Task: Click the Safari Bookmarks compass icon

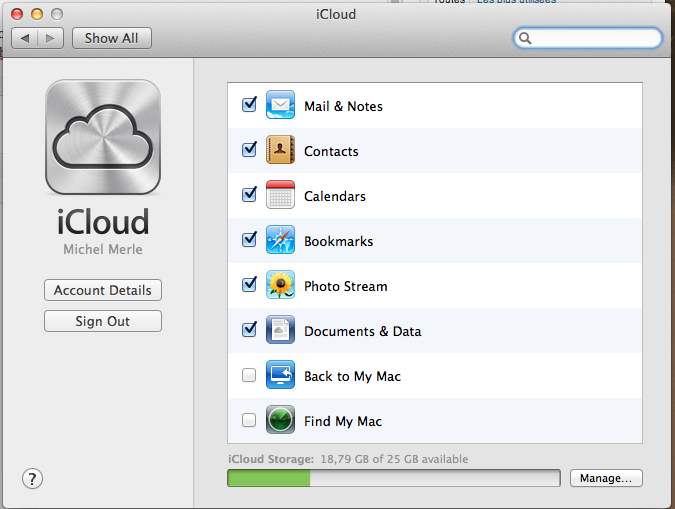Action: click(280, 240)
